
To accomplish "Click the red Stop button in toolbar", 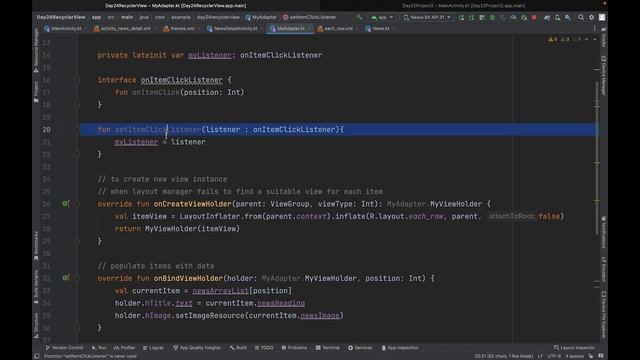I will pos(534,18).
